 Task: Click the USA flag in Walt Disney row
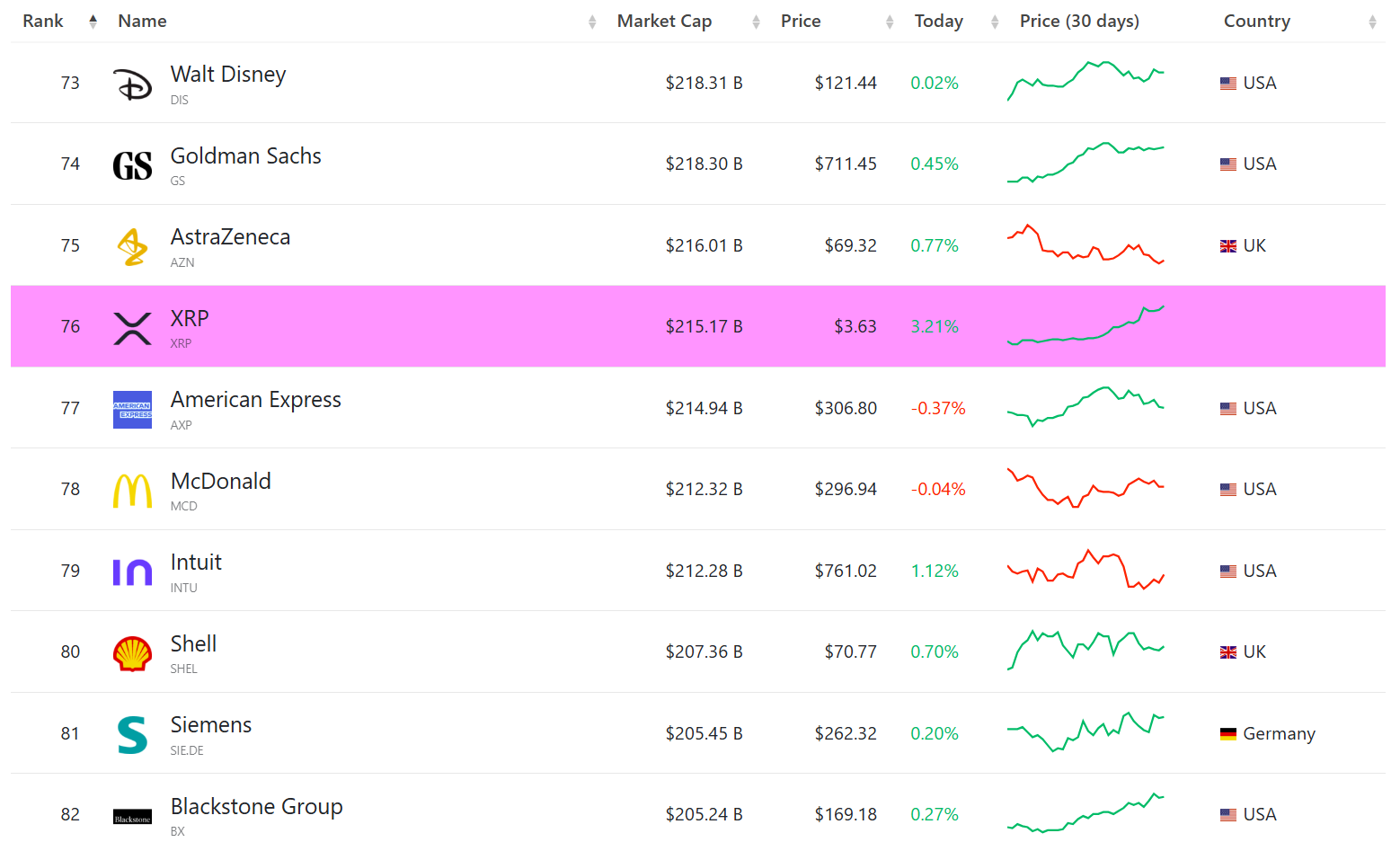(x=1228, y=84)
